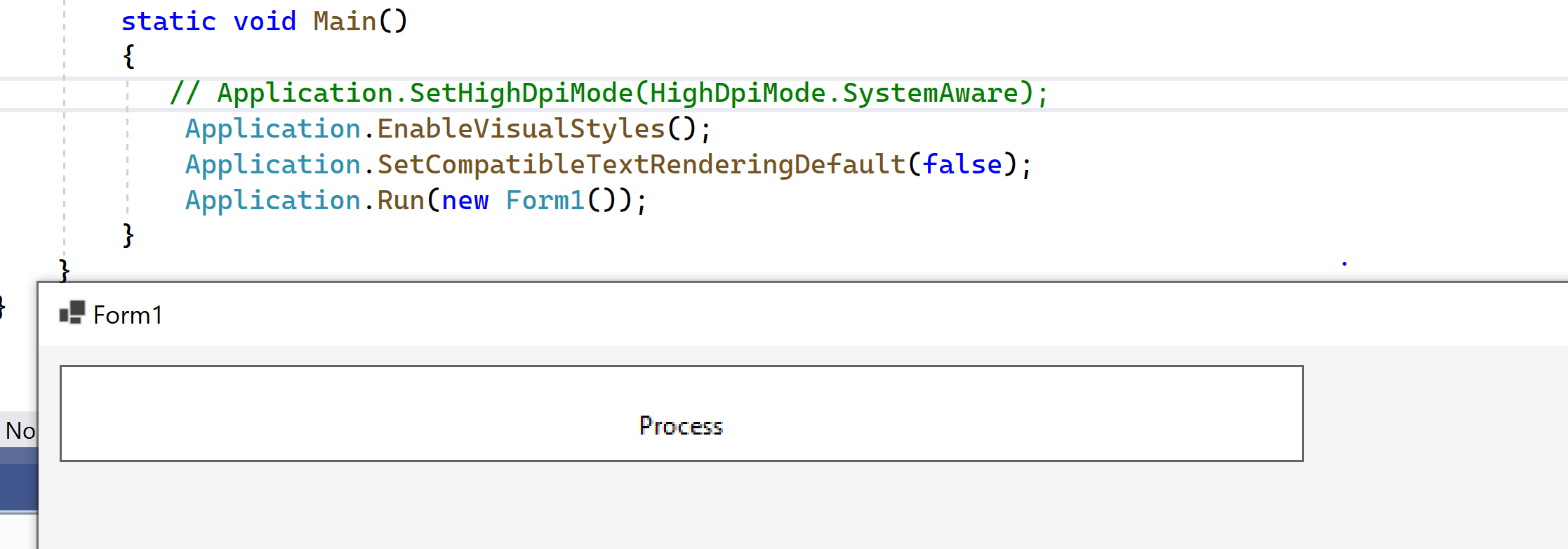1568x549 pixels.
Task: Click the small blue dot above the form
Action: coord(1343,264)
